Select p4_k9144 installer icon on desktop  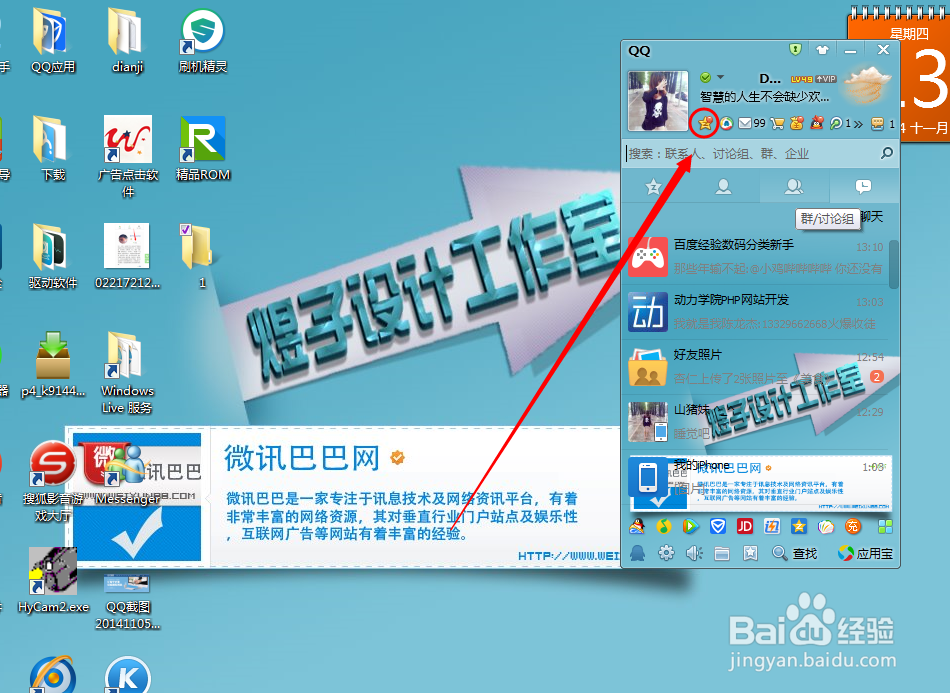tap(53, 364)
